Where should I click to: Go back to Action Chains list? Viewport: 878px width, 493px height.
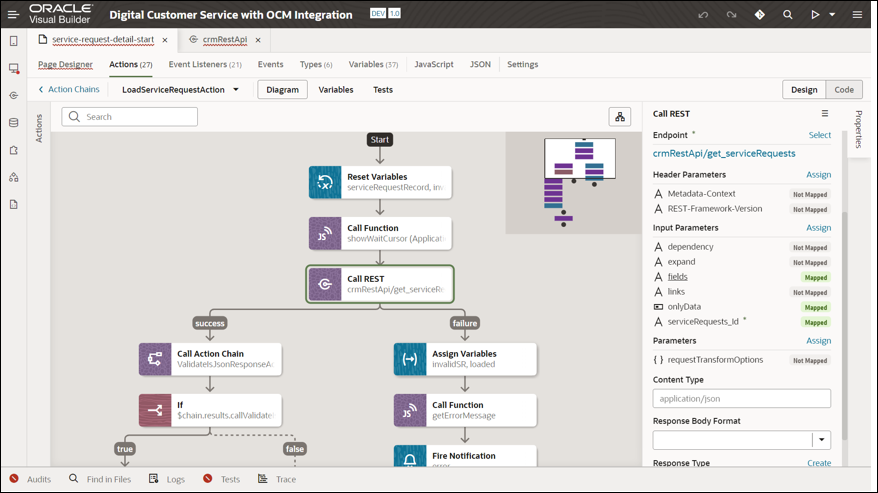69,90
